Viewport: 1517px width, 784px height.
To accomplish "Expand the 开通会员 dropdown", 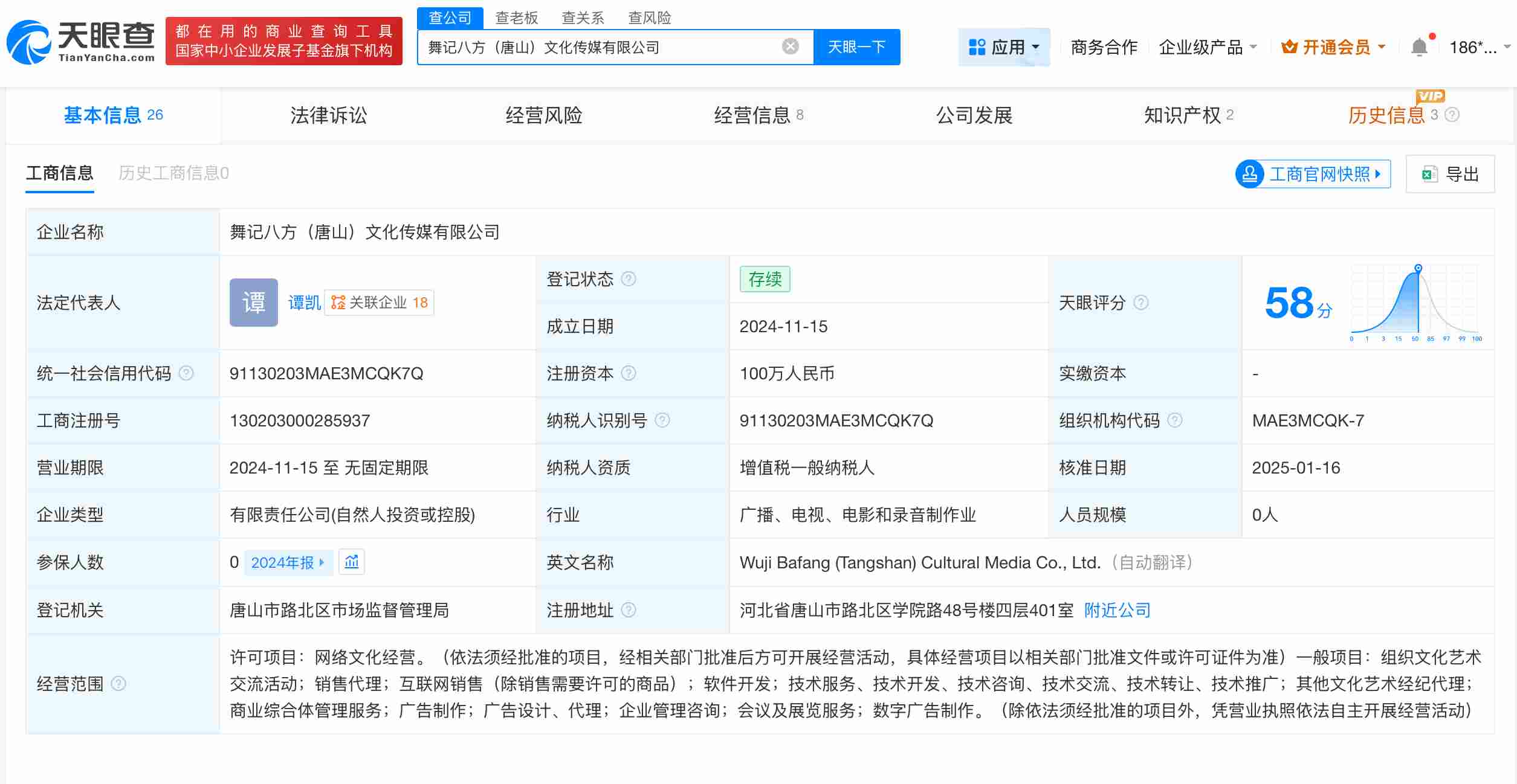I will click(1333, 47).
